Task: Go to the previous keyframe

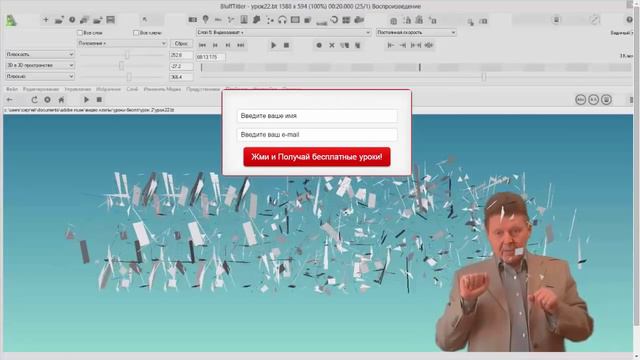Action: pos(215,45)
